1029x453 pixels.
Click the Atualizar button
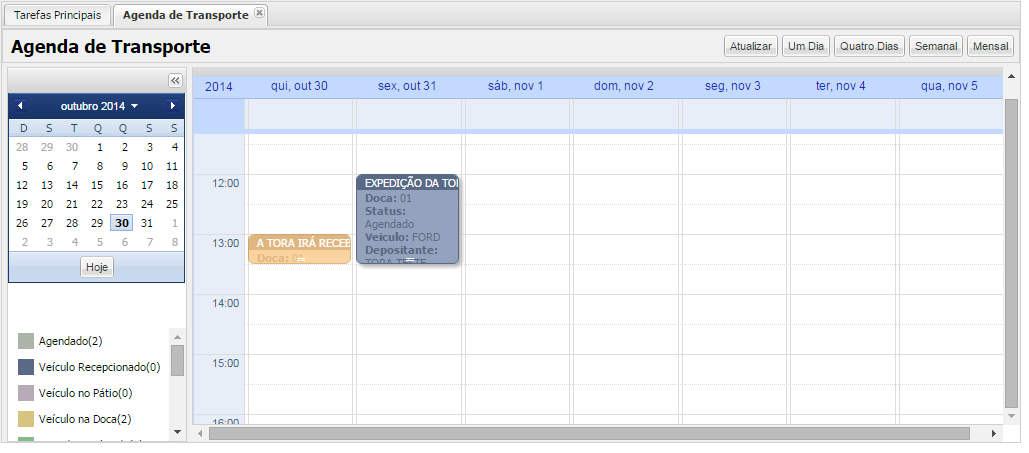pyautogui.click(x=751, y=47)
